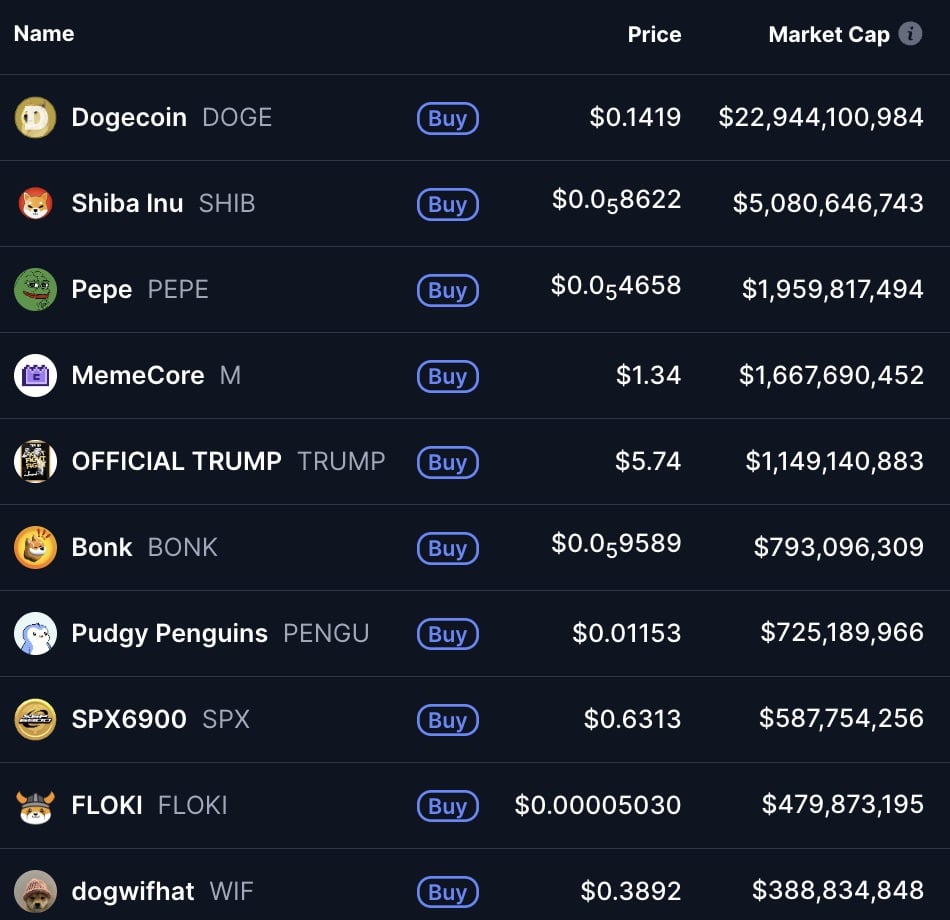Click Buy button for Pepe
950x920 pixels.
point(448,291)
